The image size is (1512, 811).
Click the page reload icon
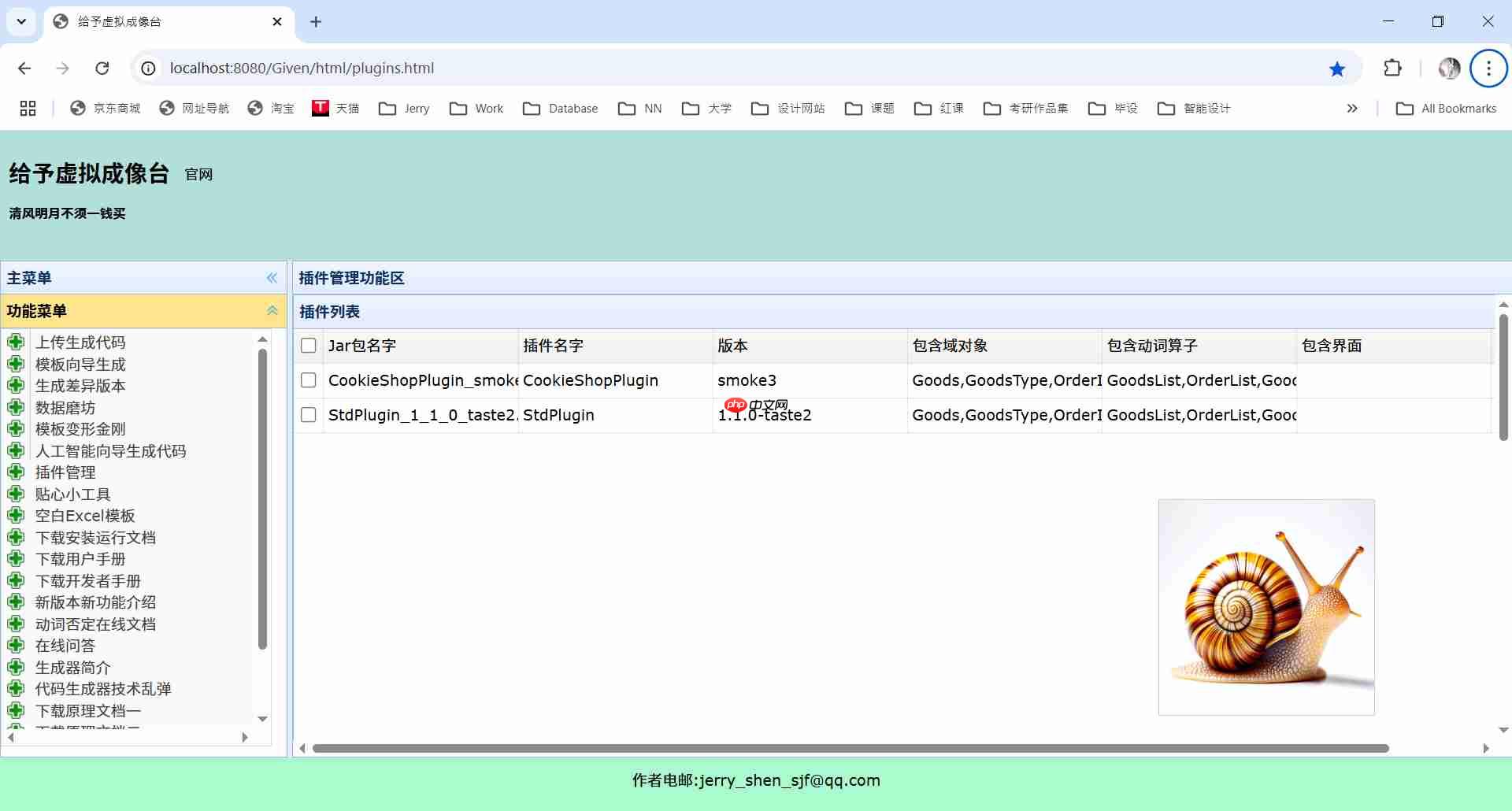(102, 69)
